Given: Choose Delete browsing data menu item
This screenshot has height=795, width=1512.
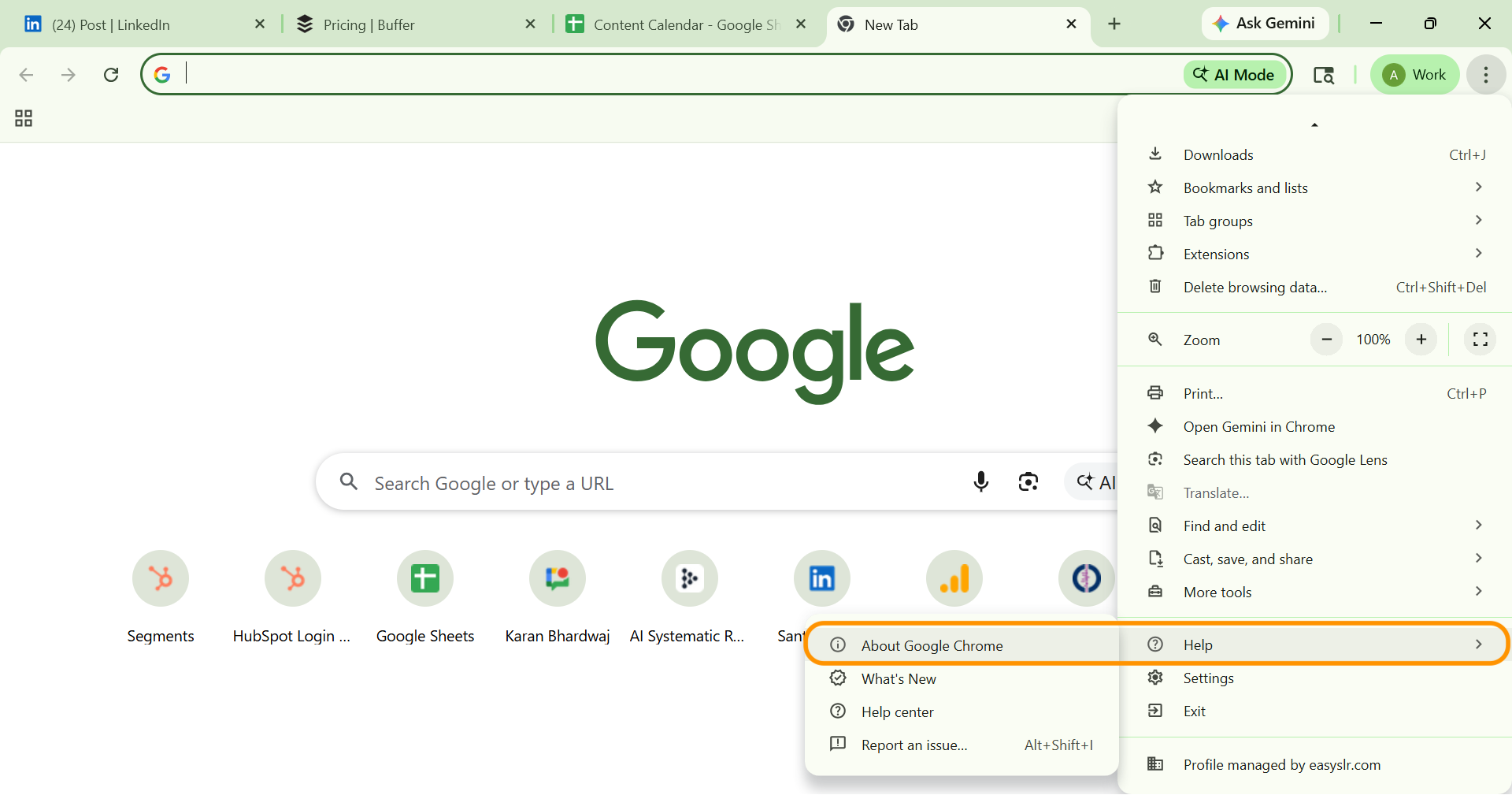Looking at the screenshot, I should [1254, 288].
